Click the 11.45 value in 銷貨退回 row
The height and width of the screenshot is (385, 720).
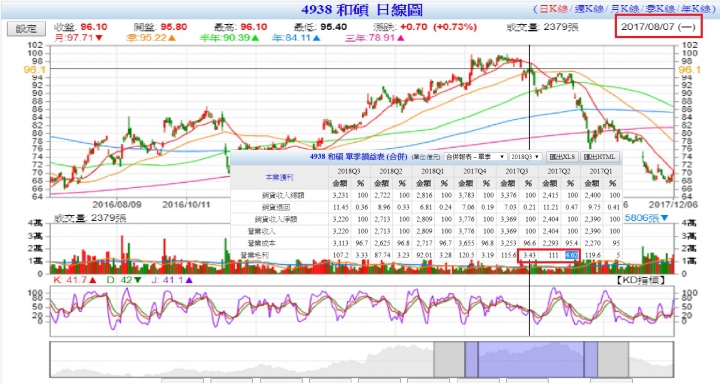[341, 207]
